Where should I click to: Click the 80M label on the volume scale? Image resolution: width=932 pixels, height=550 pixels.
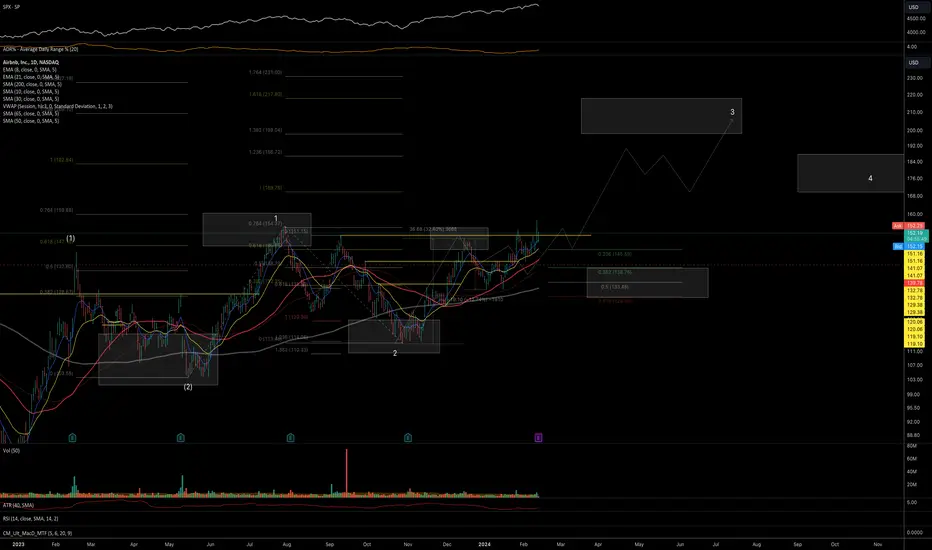point(912,445)
